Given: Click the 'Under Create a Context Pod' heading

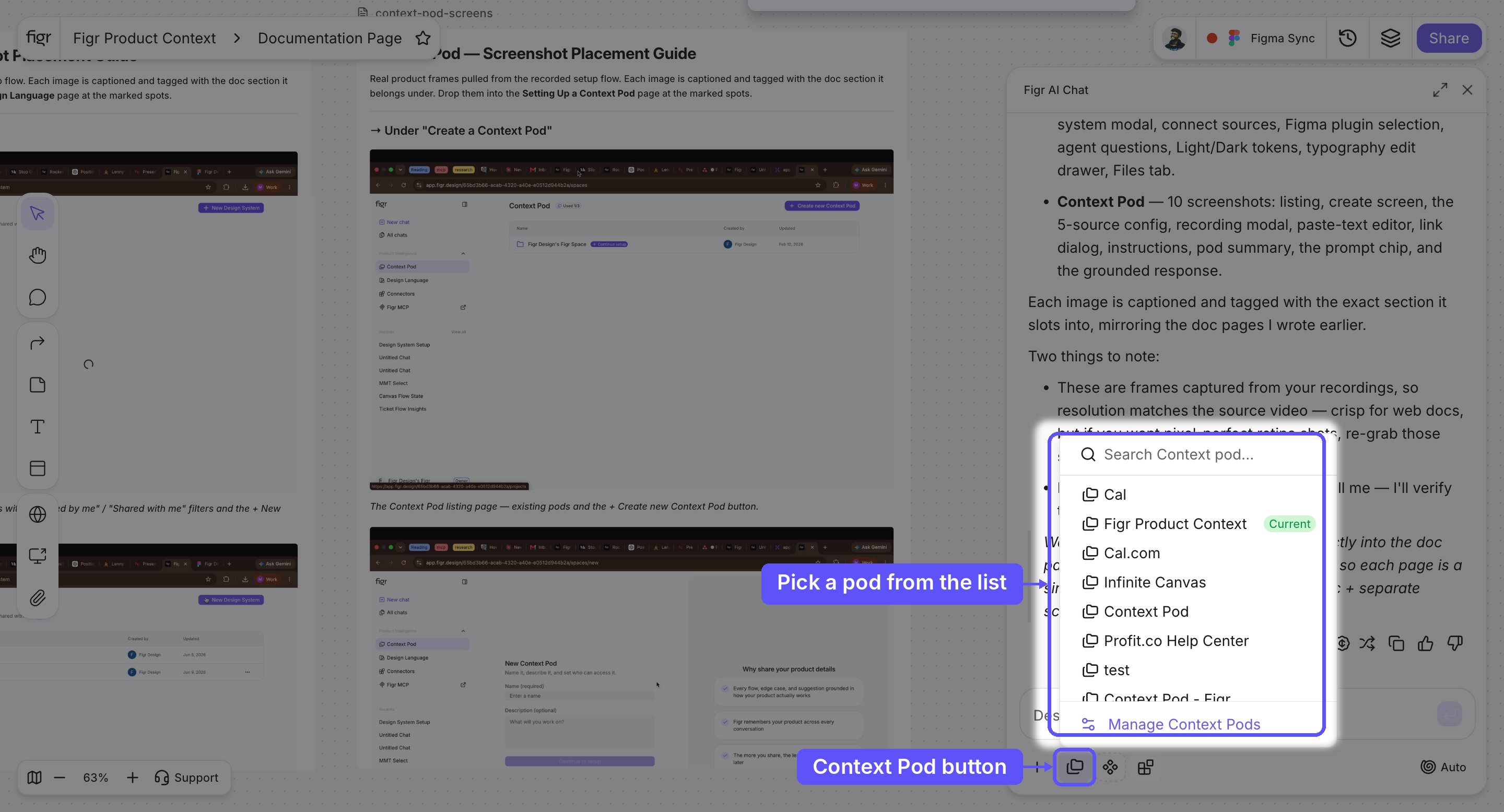Looking at the screenshot, I should coord(461,131).
